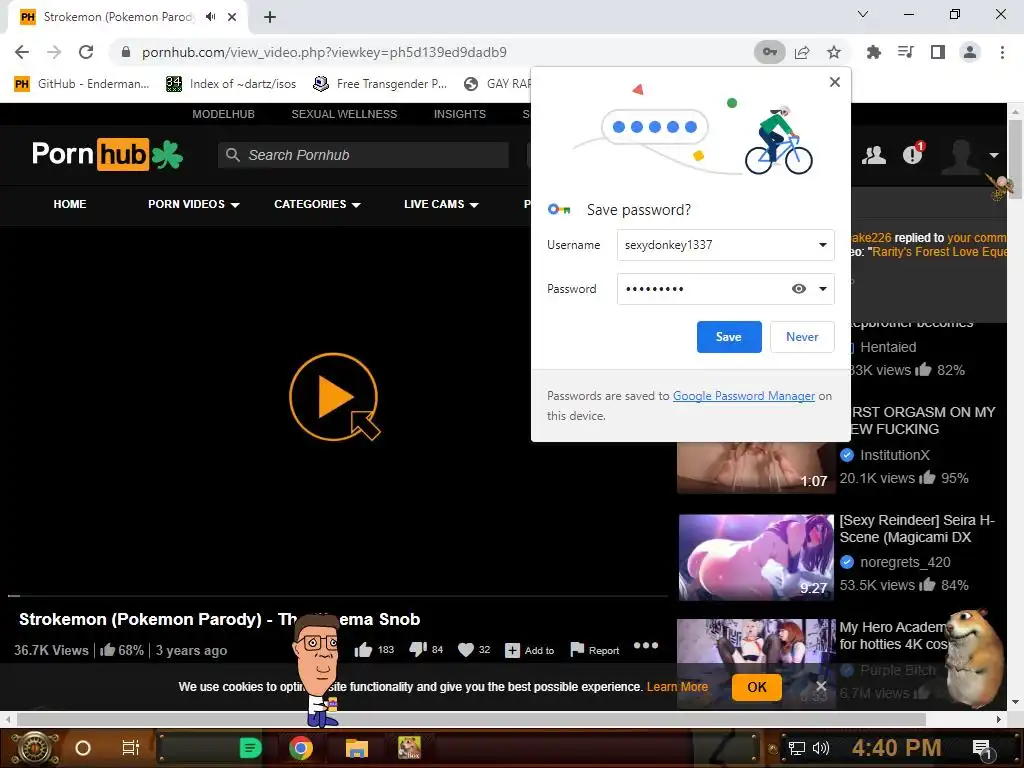Open the Index of ~dartz/isos bookmark
Screen dimensions: 1024x768
click(231, 84)
